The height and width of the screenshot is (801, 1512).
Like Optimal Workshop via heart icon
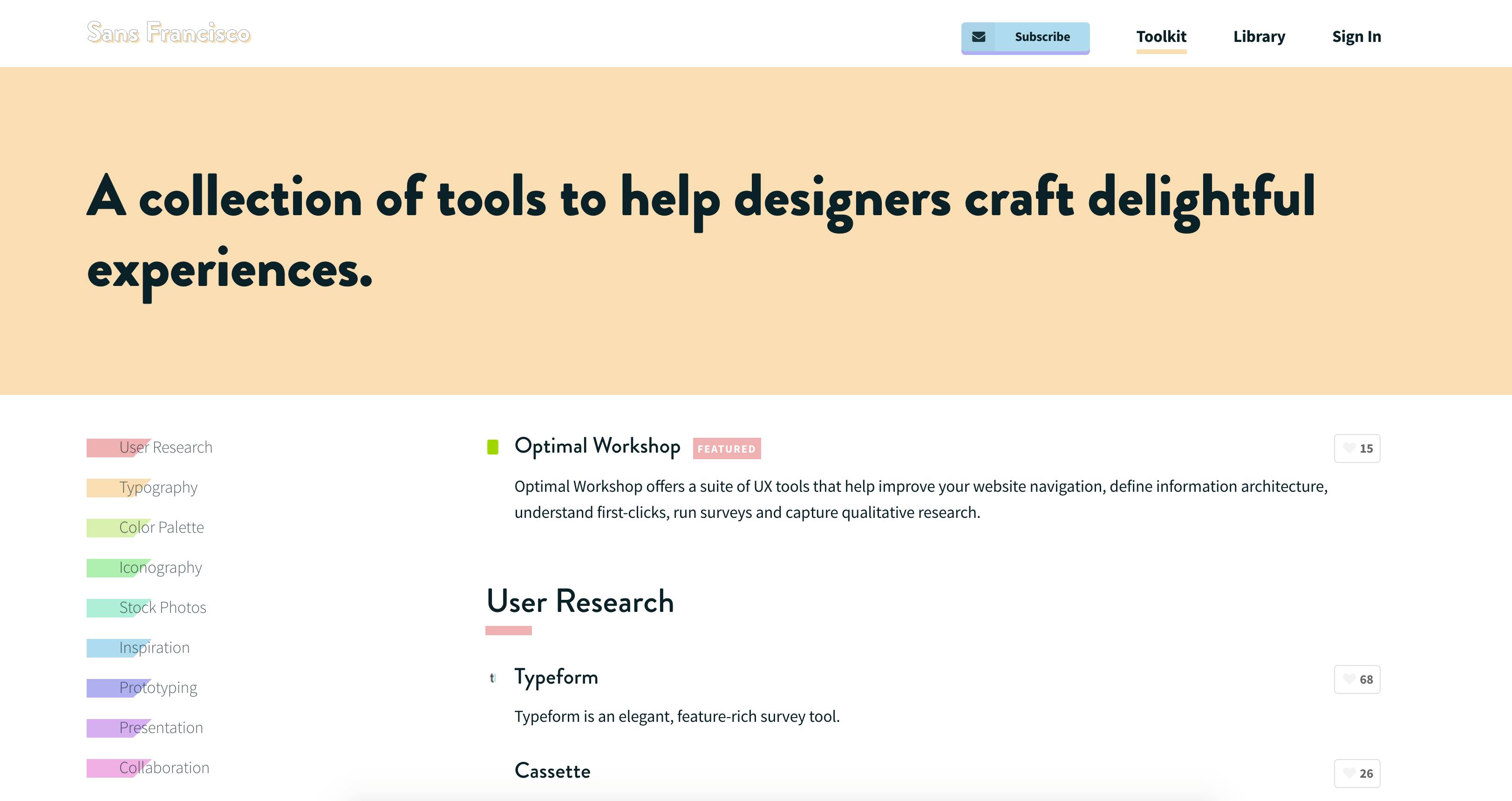click(x=1349, y=448)
